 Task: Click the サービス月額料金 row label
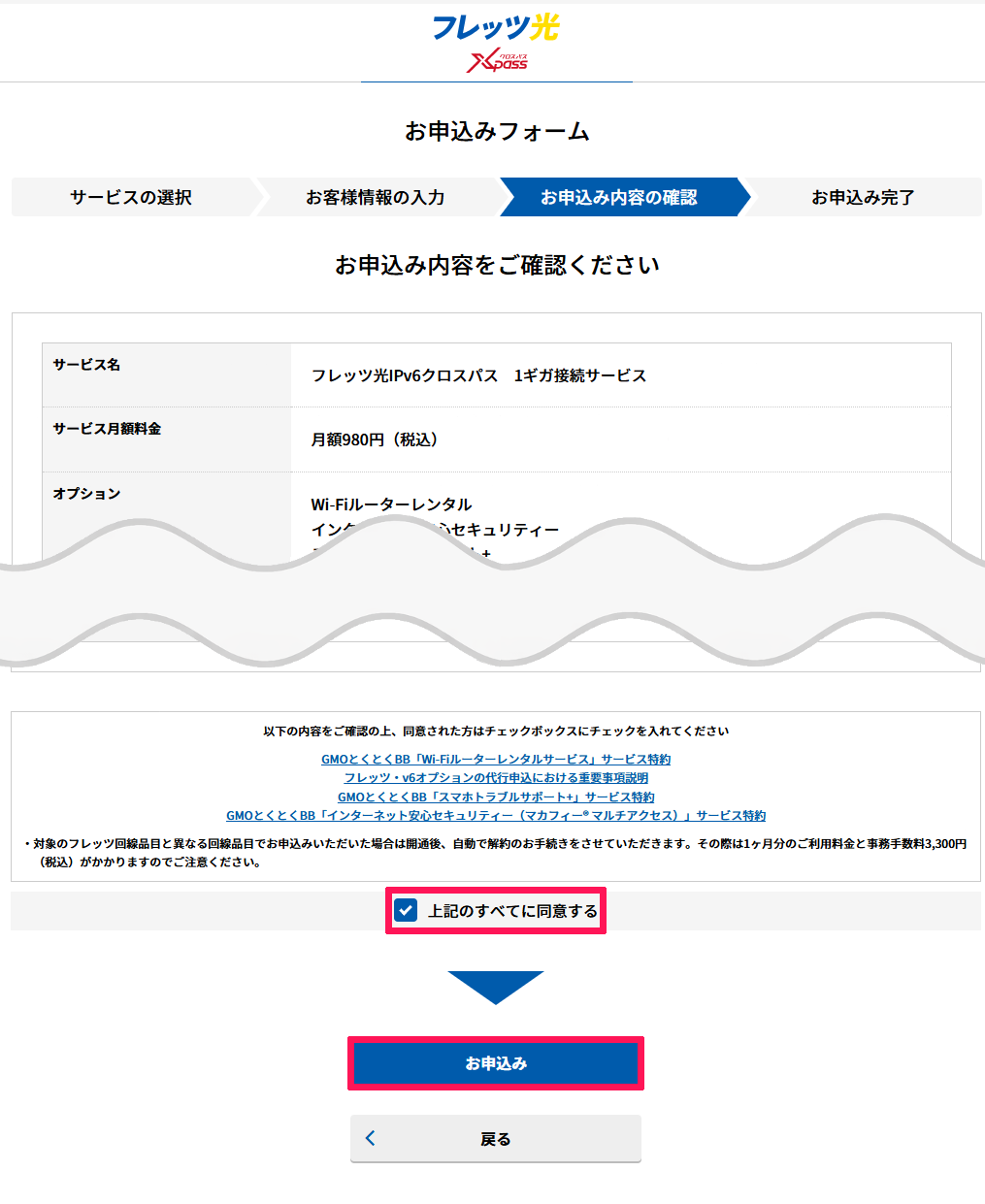point(107,428)
